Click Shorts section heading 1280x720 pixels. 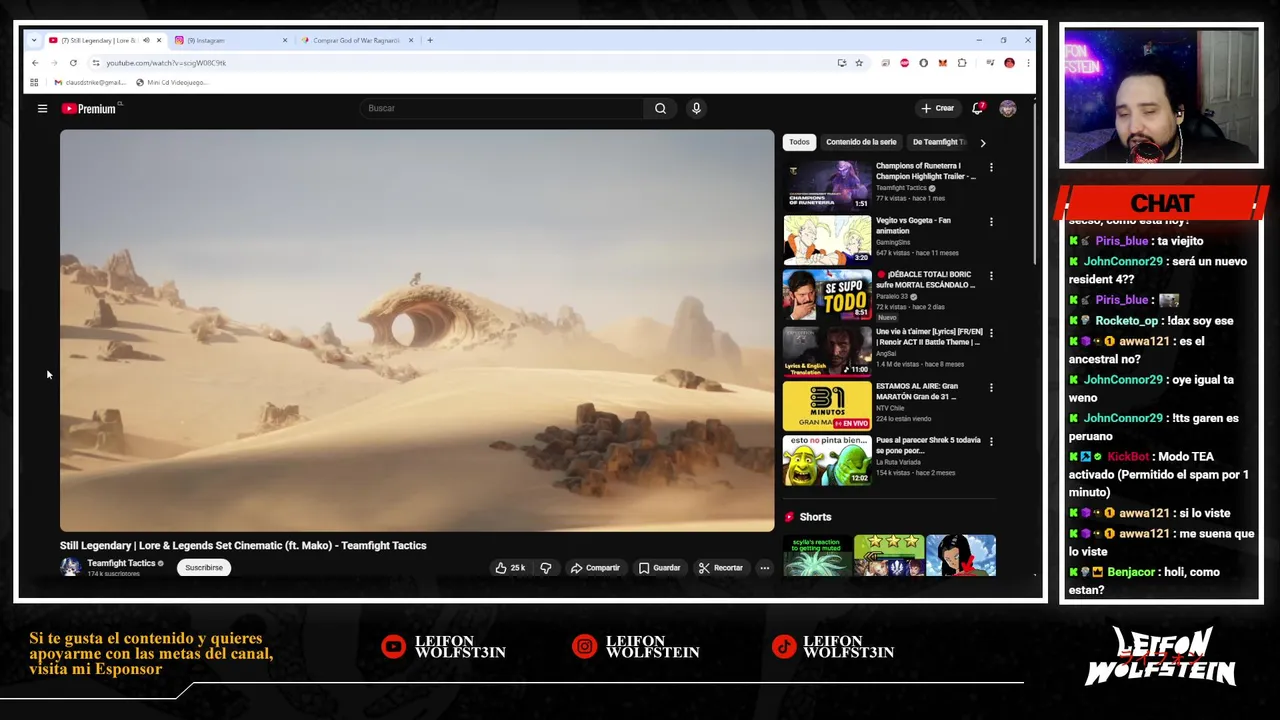815,517
